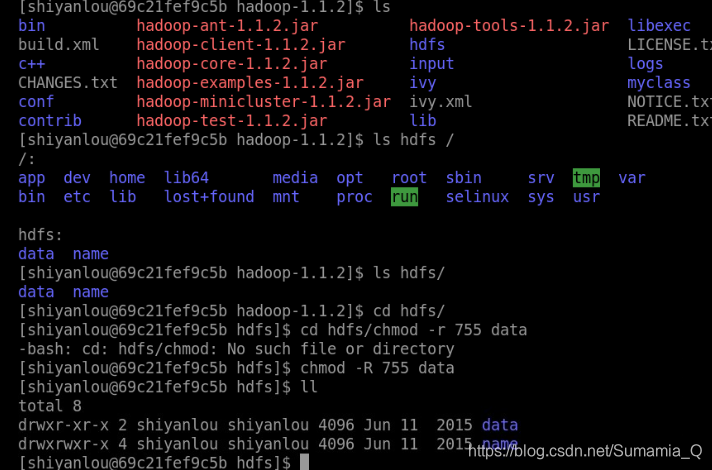Select the media directory entry
The height and width of the screenshot is (470, 712).
click(x=295, y=178)
